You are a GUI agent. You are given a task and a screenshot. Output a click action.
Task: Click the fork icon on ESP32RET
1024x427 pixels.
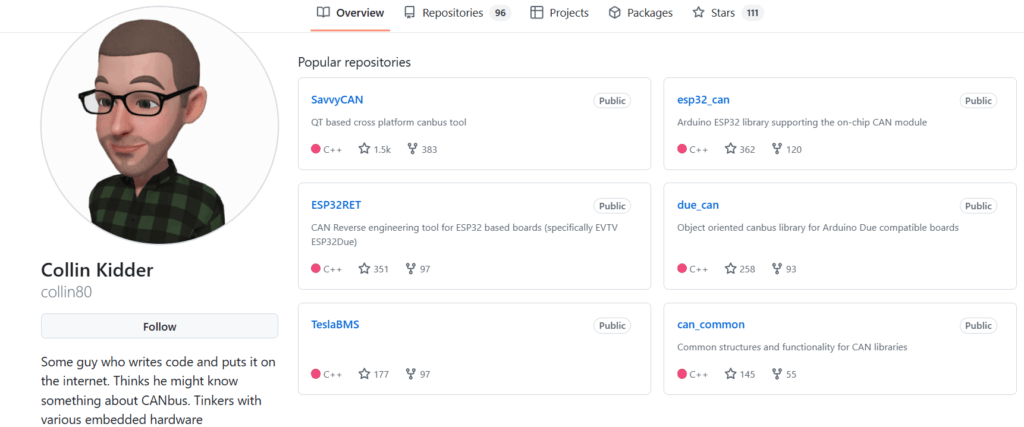pyautogui.click(x=411, y=269)
